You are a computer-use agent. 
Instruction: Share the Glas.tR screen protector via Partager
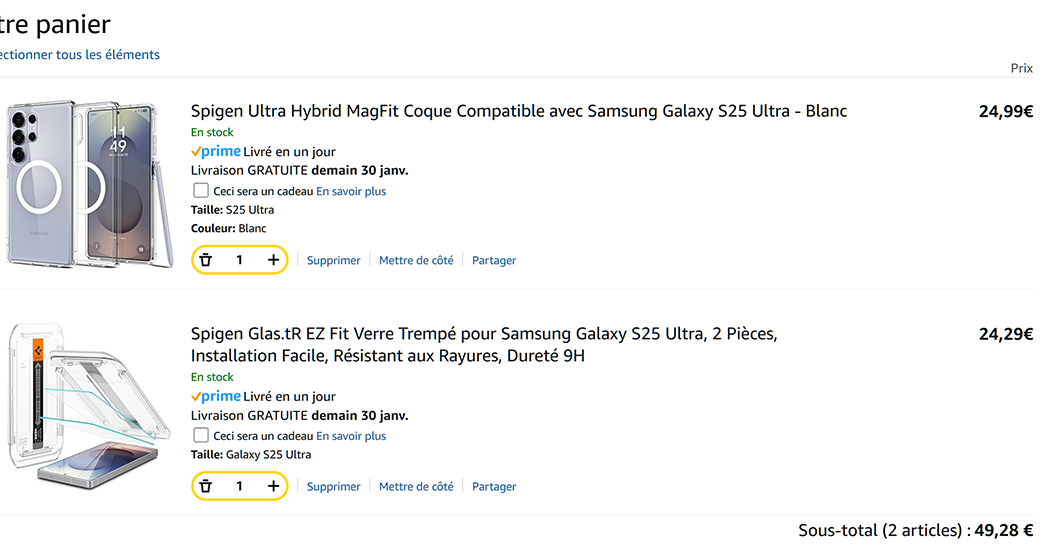coord(494,487)
